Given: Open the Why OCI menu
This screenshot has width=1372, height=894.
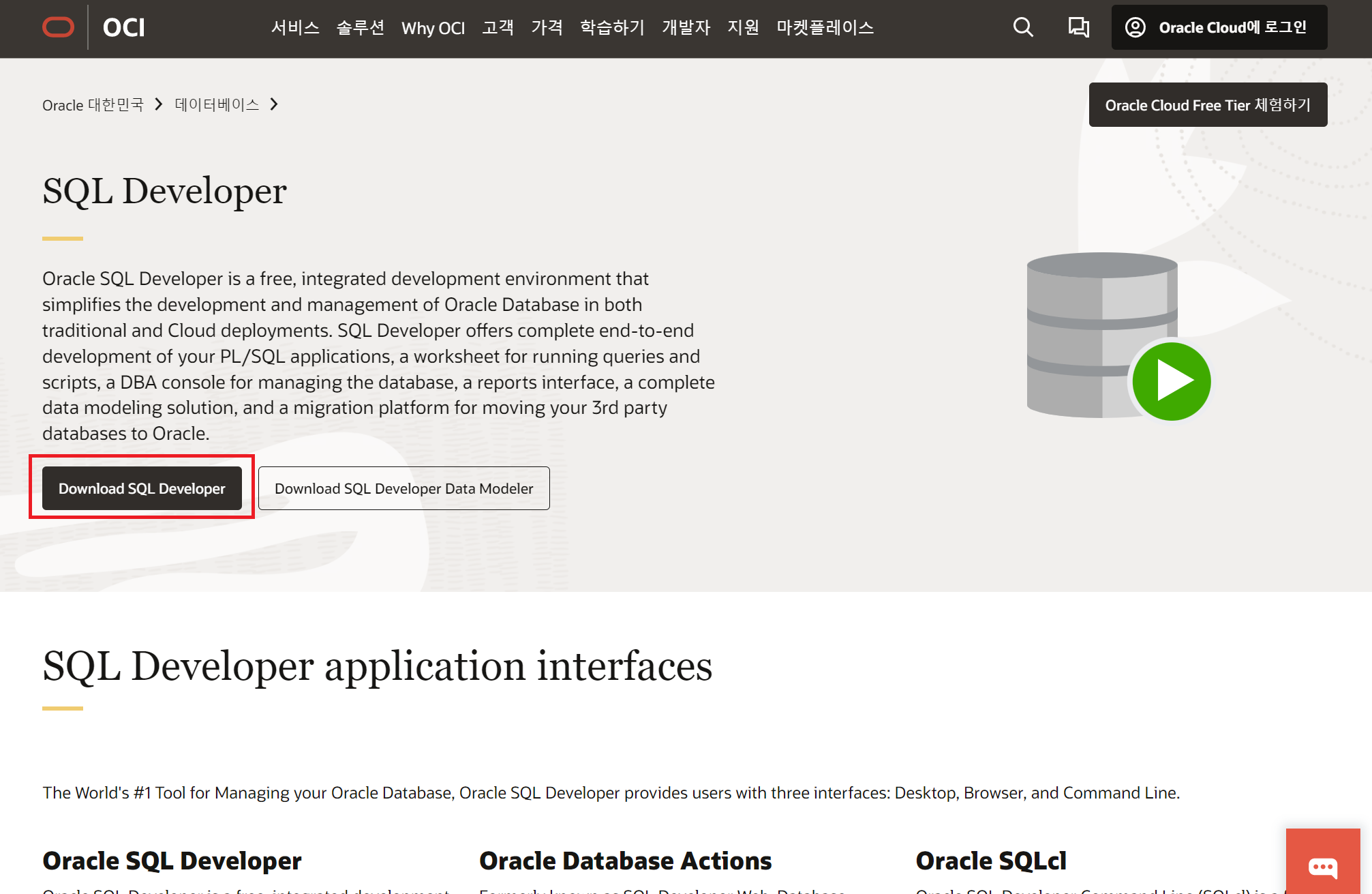Looking at the screenshot, I should coord(433,28).
